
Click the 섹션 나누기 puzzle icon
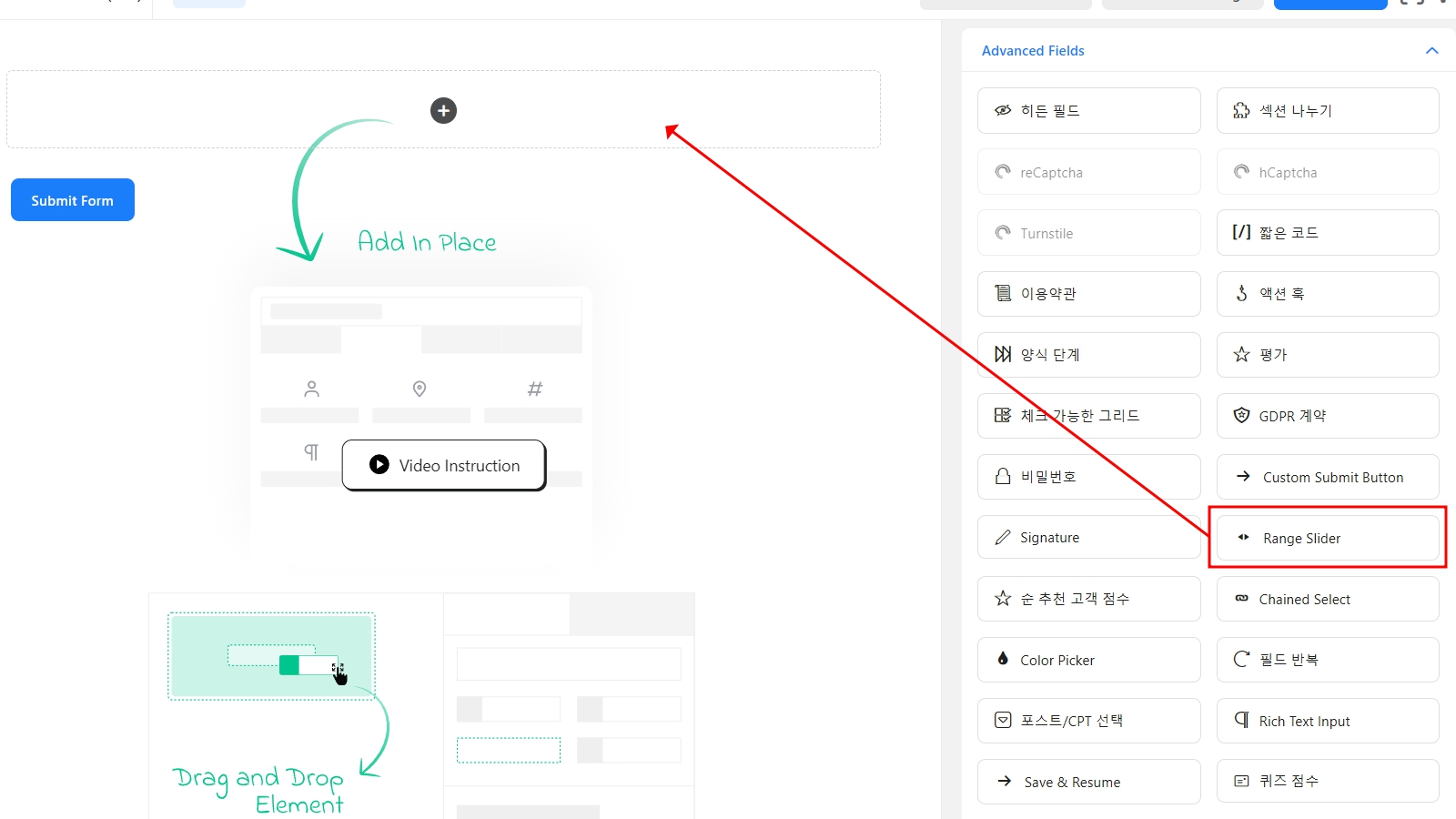(x=1241, y=110)
